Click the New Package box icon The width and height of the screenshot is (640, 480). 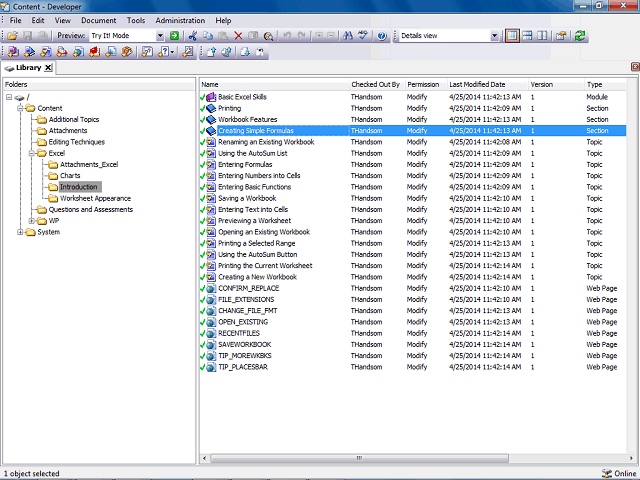point(127,52)
